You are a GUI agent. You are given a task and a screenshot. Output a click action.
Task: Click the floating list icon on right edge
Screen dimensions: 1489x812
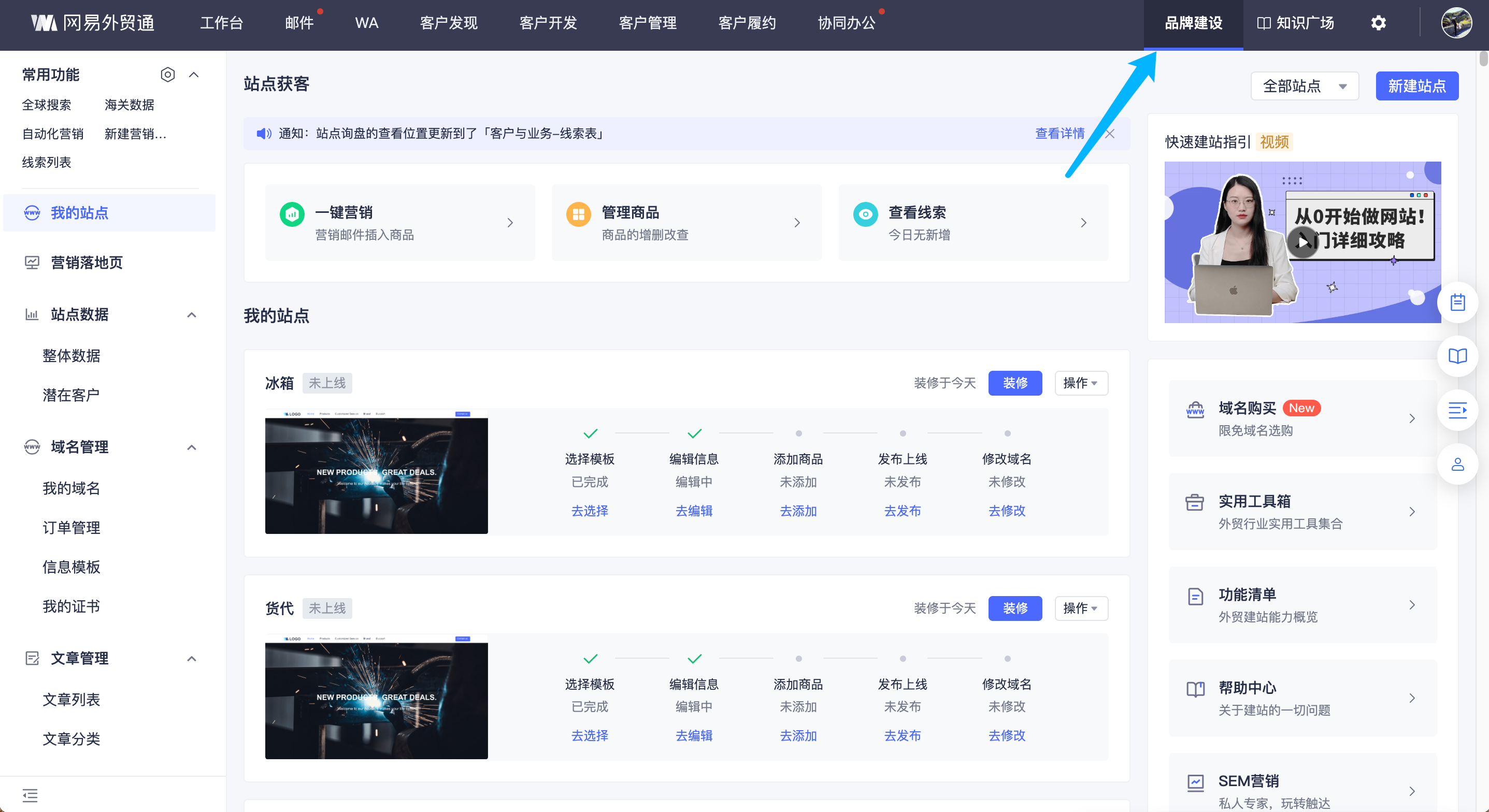point(1457,410)
